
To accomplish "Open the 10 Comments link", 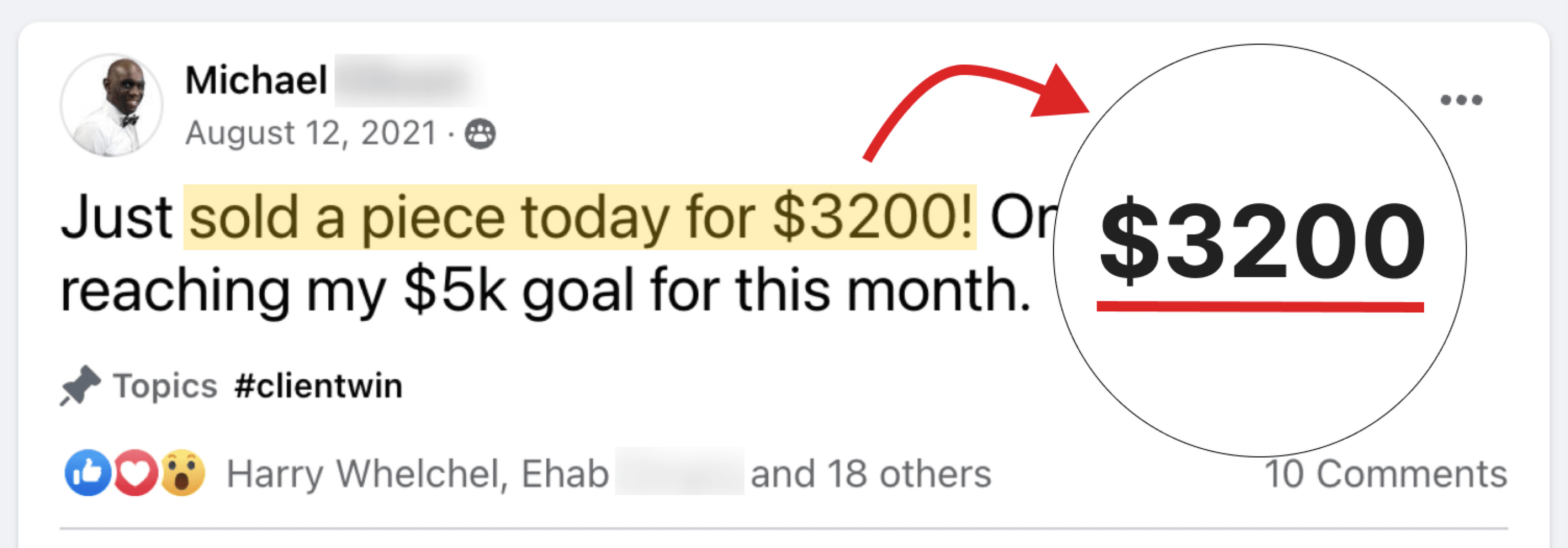I will [x=1386, y=474].
